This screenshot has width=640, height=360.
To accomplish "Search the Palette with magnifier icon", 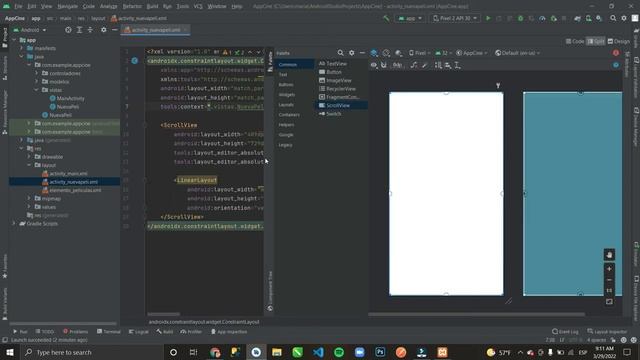I will tap(340, 53).
